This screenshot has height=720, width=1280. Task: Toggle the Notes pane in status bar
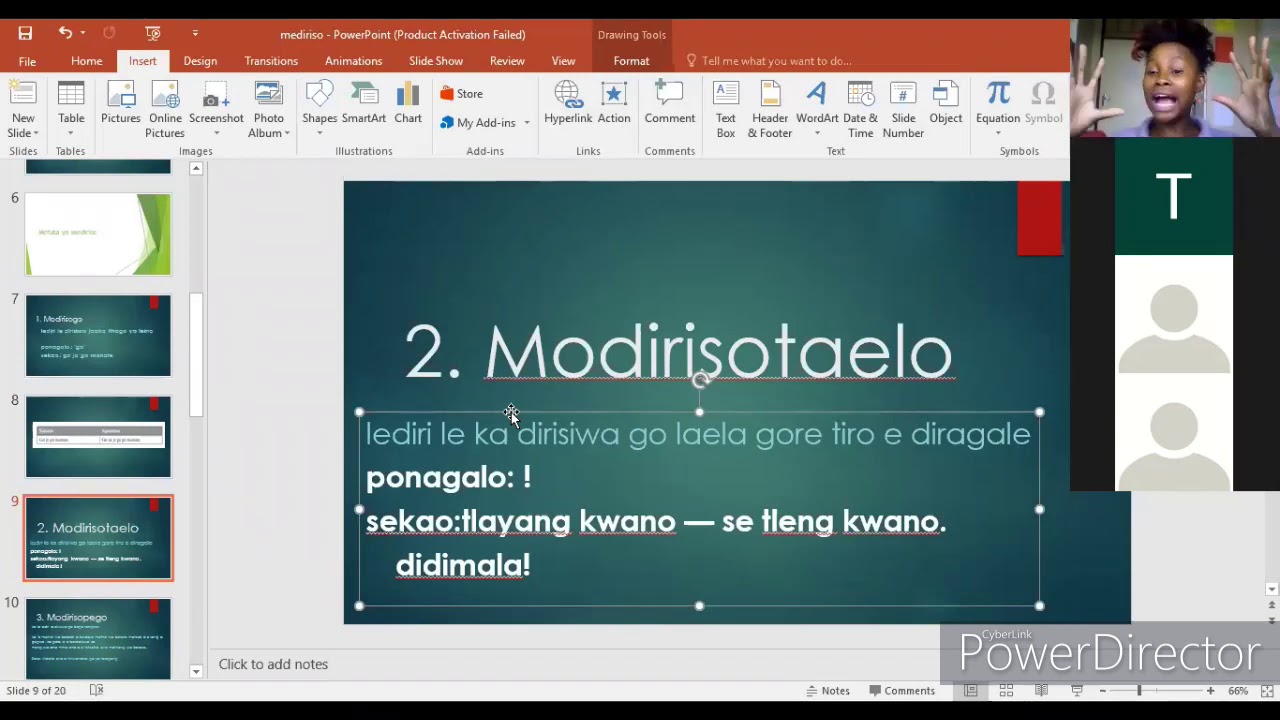pyautogui.click(x=827, y=691)
